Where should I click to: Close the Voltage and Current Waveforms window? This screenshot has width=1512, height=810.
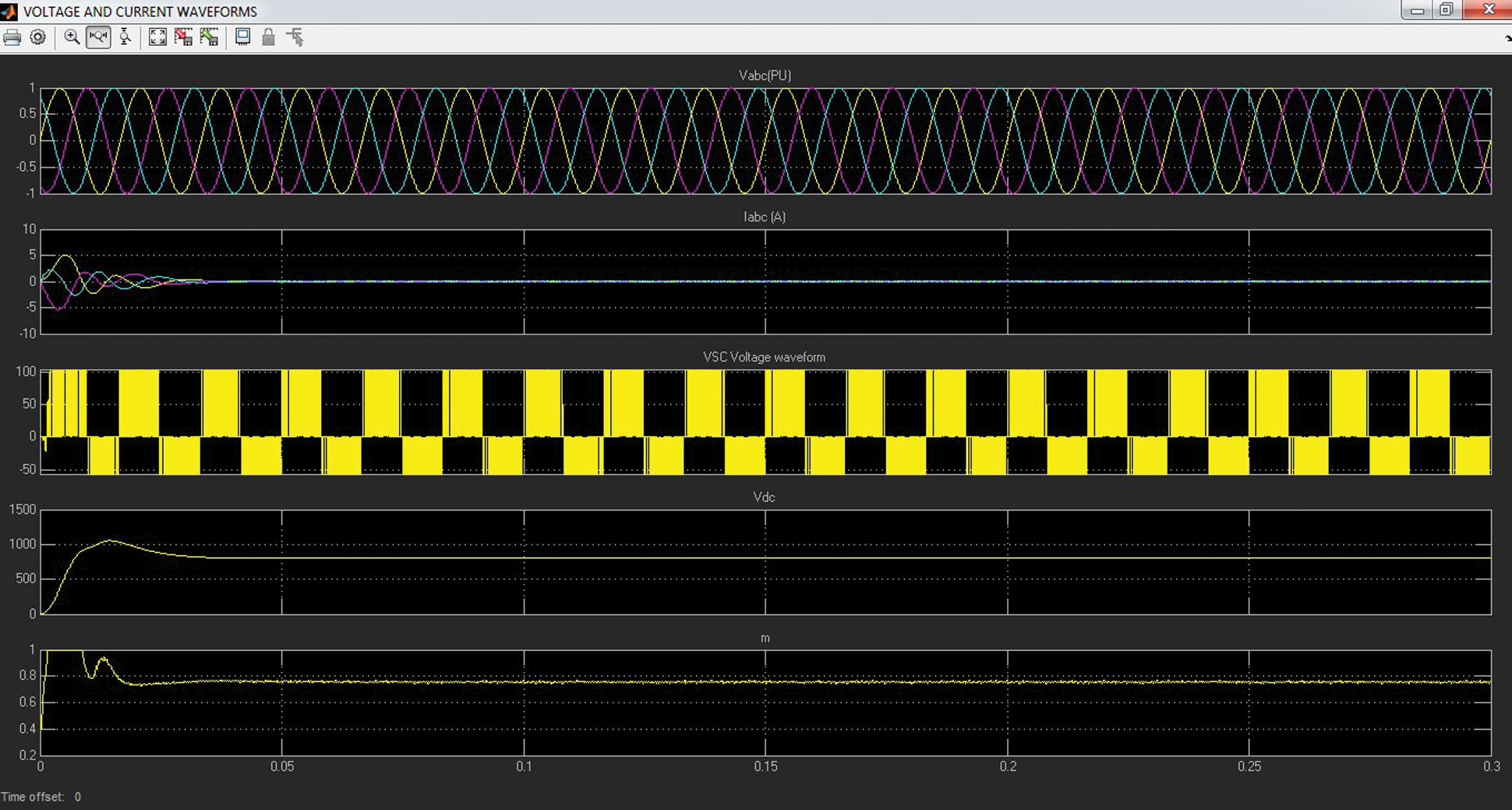click(x=1488, y=10)
